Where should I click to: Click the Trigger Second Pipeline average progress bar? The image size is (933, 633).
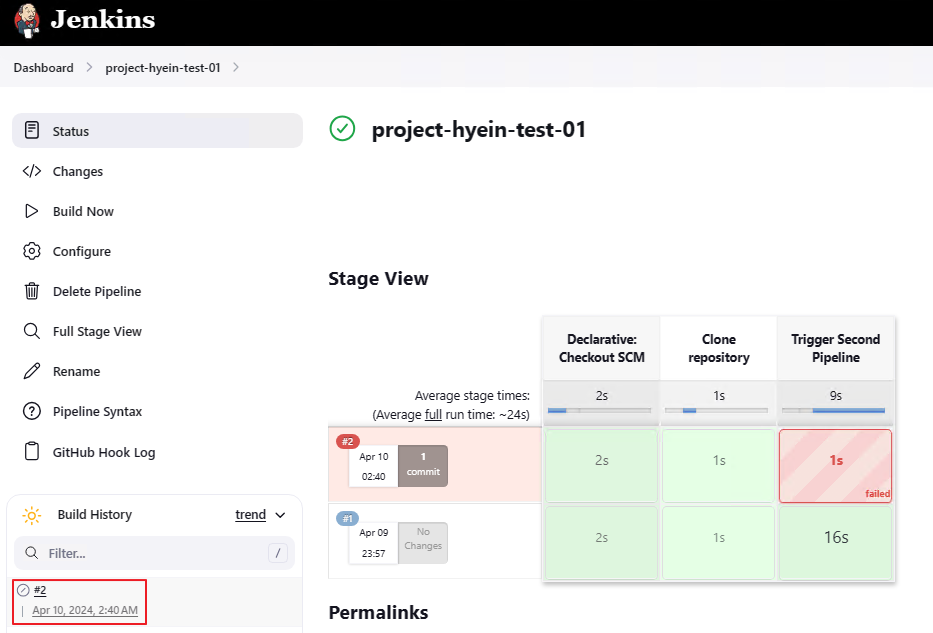[833, 410]
